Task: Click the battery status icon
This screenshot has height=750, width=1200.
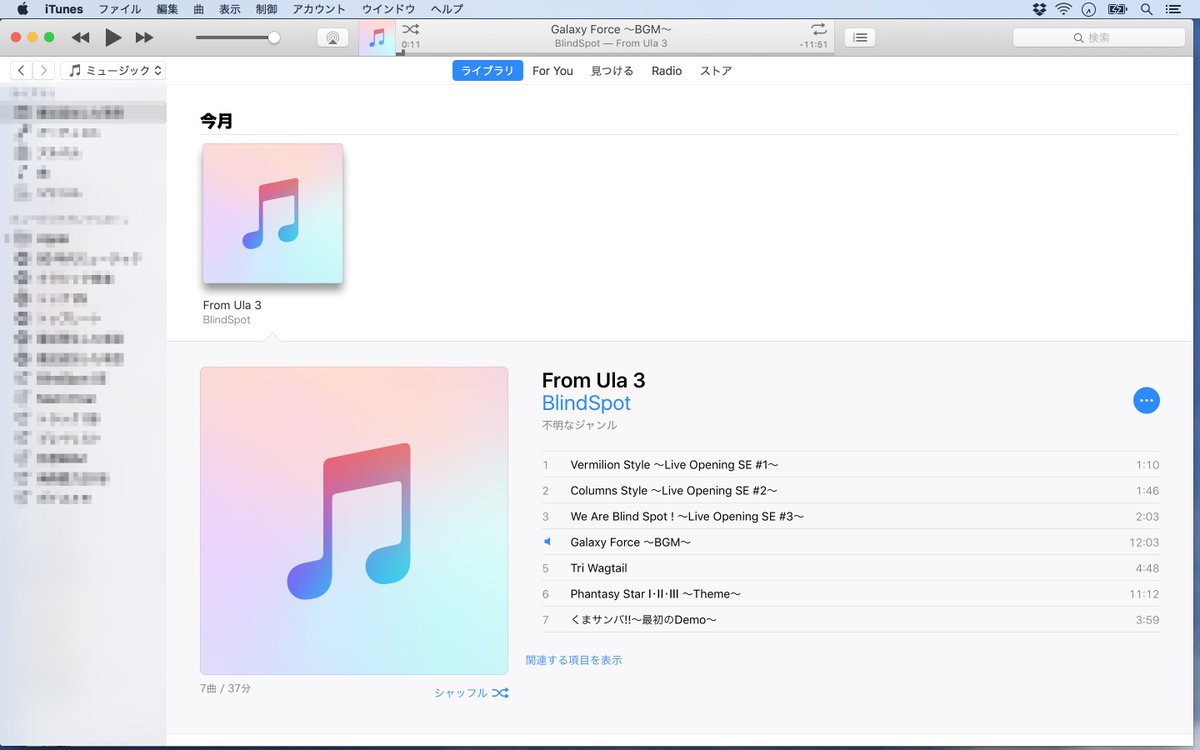Action: 1118,9
